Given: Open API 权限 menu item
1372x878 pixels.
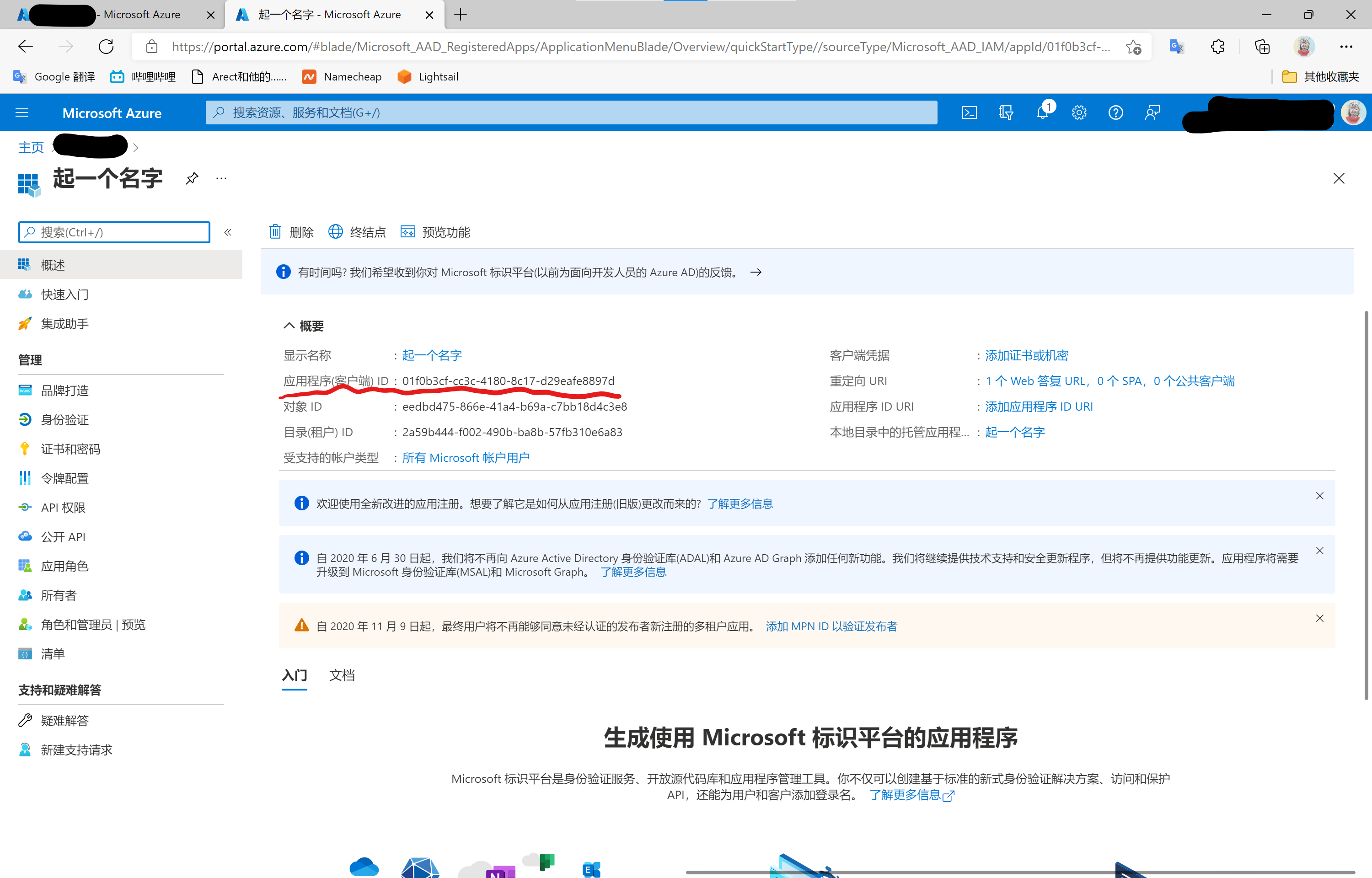Looking at the screenshot, I should 121,508.
